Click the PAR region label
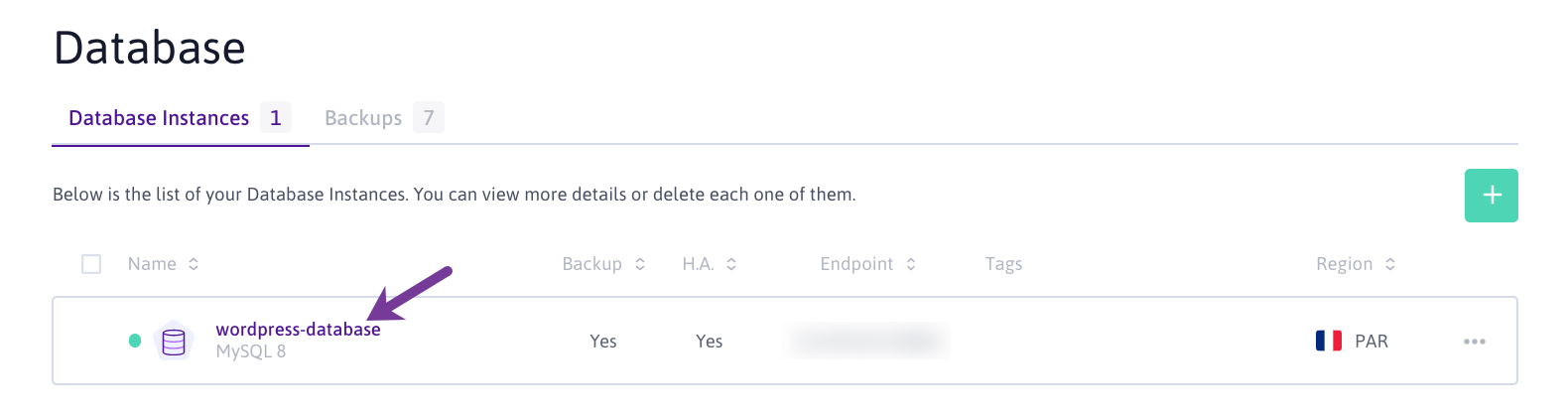This screenshot has width=1568, height=417. click(x=1372, y=342)
